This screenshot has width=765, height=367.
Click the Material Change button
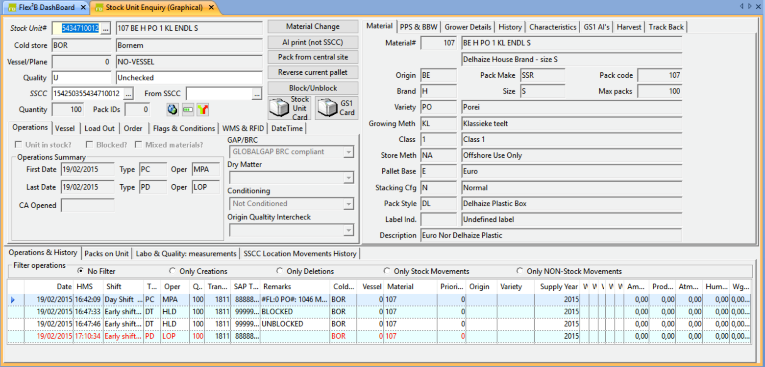point(313,26)
